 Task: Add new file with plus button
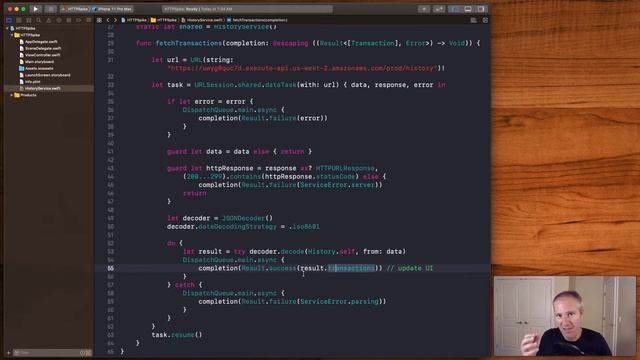tap(8, 353)
